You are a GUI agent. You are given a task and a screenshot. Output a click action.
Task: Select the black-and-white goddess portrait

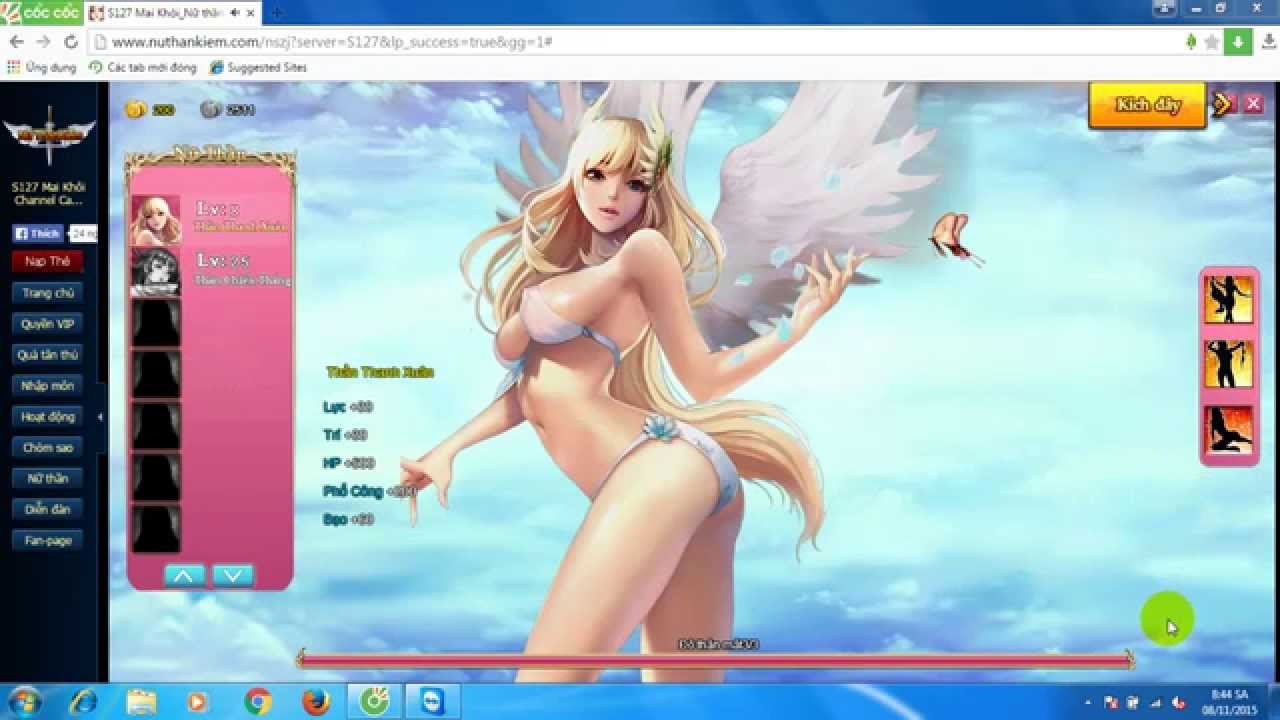[x=156, y=272]
